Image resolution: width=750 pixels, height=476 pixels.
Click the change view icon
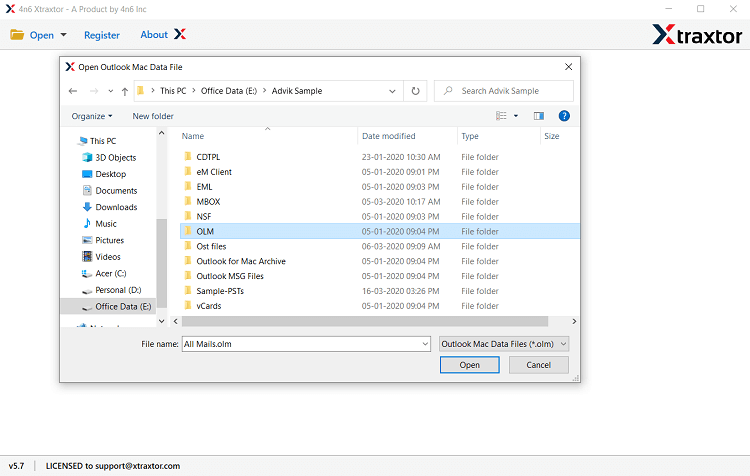click(x=501, y=116)
